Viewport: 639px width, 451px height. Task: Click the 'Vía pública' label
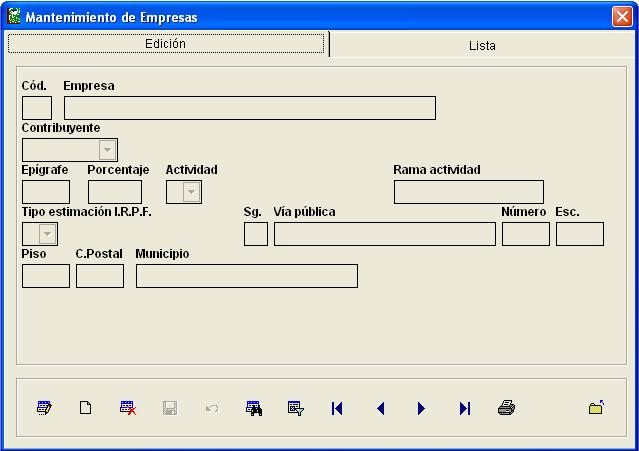304,211
